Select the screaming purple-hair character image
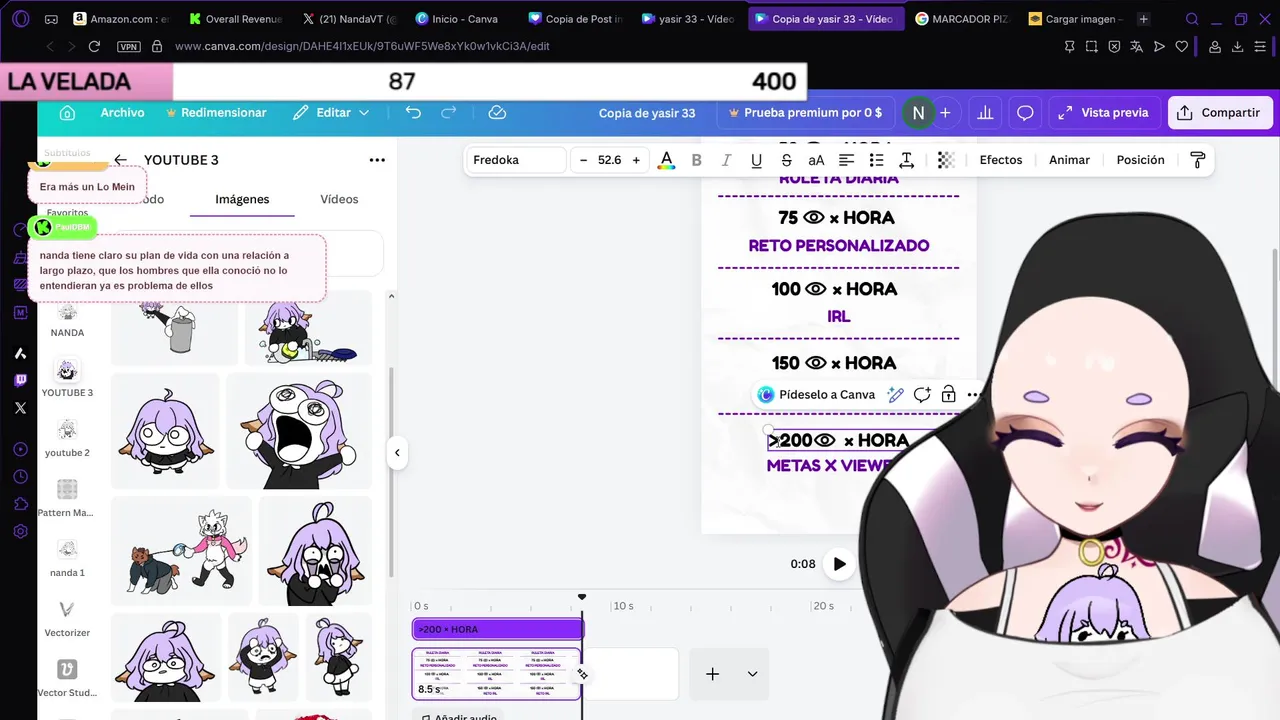1280x720 pixels. click(298, 431)
